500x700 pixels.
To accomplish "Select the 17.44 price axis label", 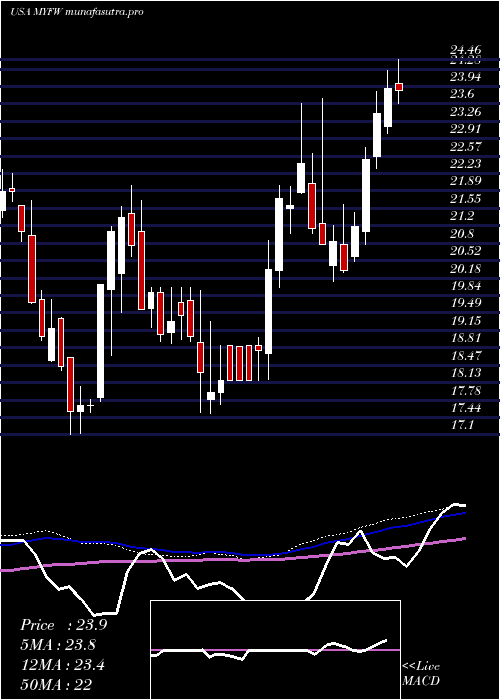I will pyautogui.click(x=466, y=408).
